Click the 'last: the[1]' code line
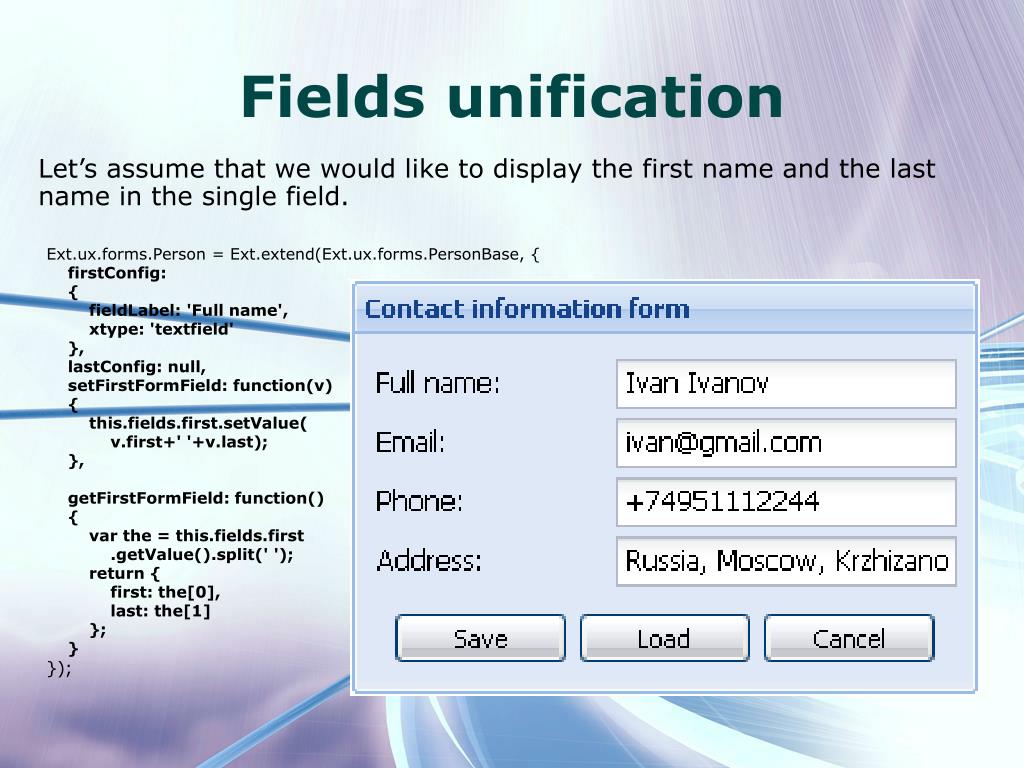The height and width of the screenshot is (768, 1024). pos(160,611)
